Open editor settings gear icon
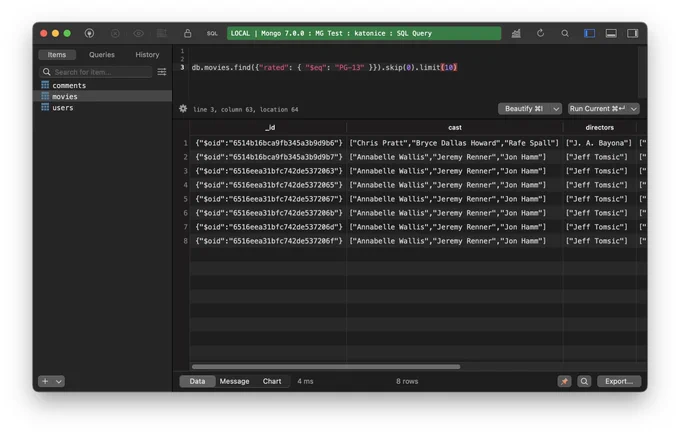Screen dimensions: 680x435 point(183,109)
